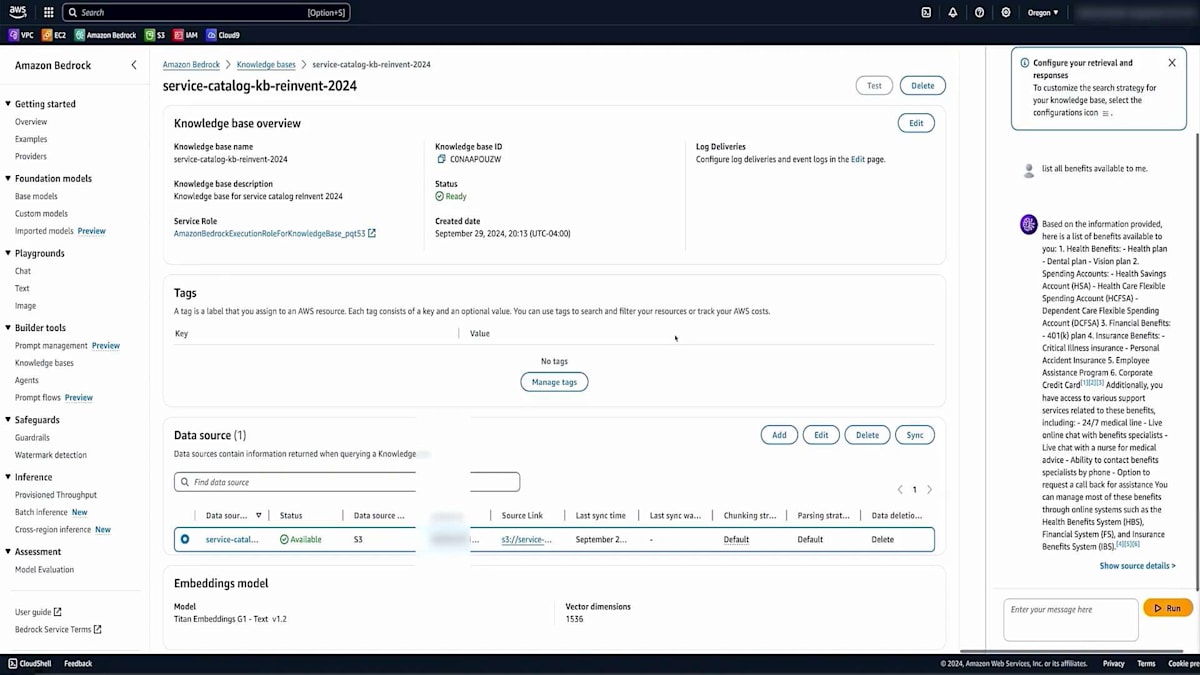Open the AmazonBedrockExecutionRoleForKnowledgeBase service role link
Viewport: 1200px width, 675px height.
point(275,234)
